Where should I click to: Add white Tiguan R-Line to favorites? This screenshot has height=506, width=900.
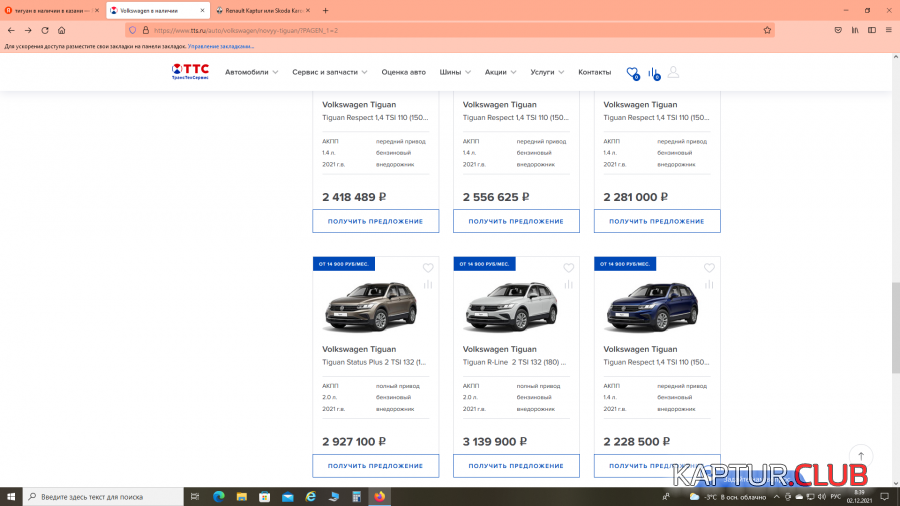[x=569, y=268]
